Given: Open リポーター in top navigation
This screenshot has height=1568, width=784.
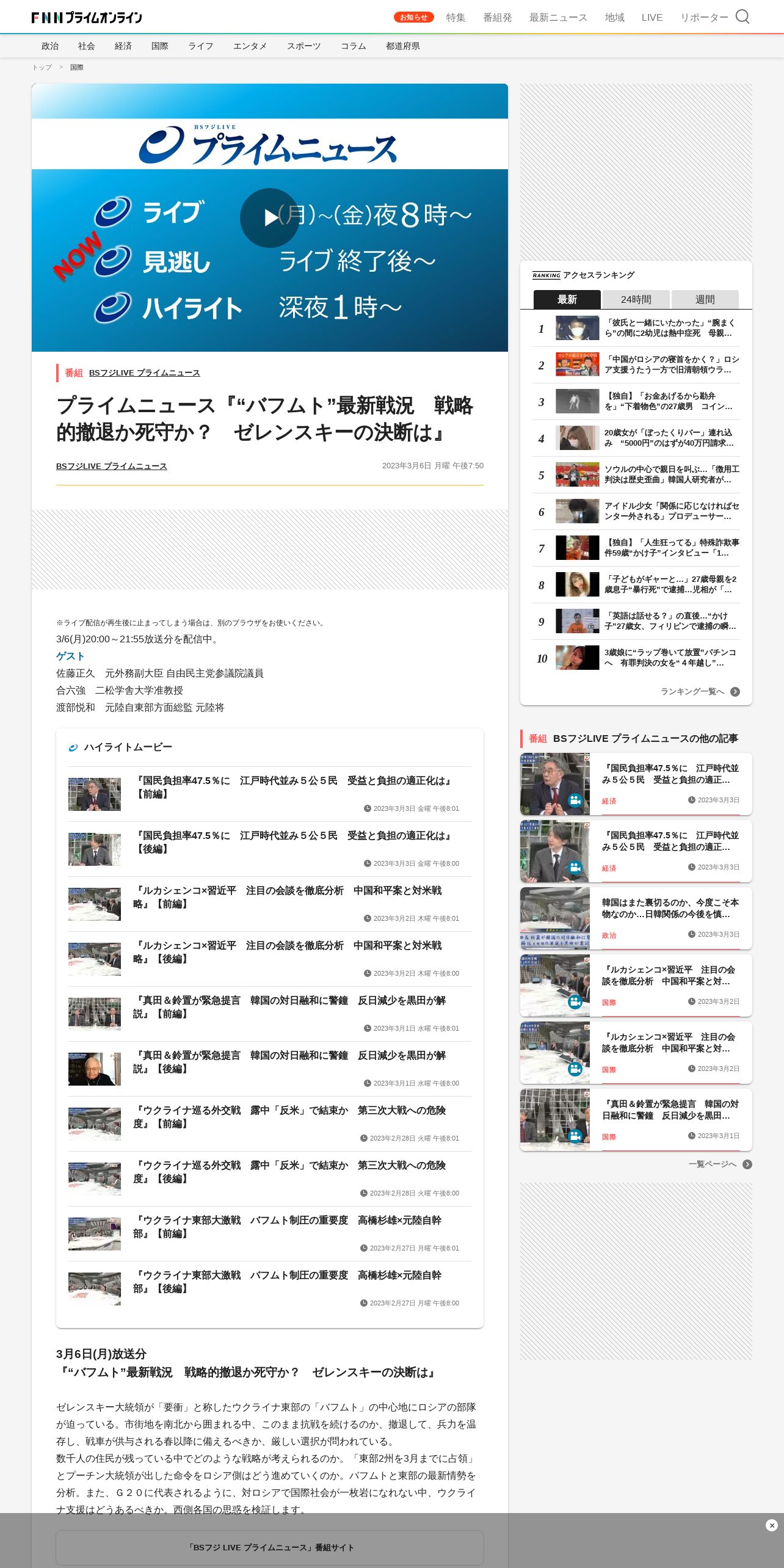Looking at the screenshot, I should point(704,17).
